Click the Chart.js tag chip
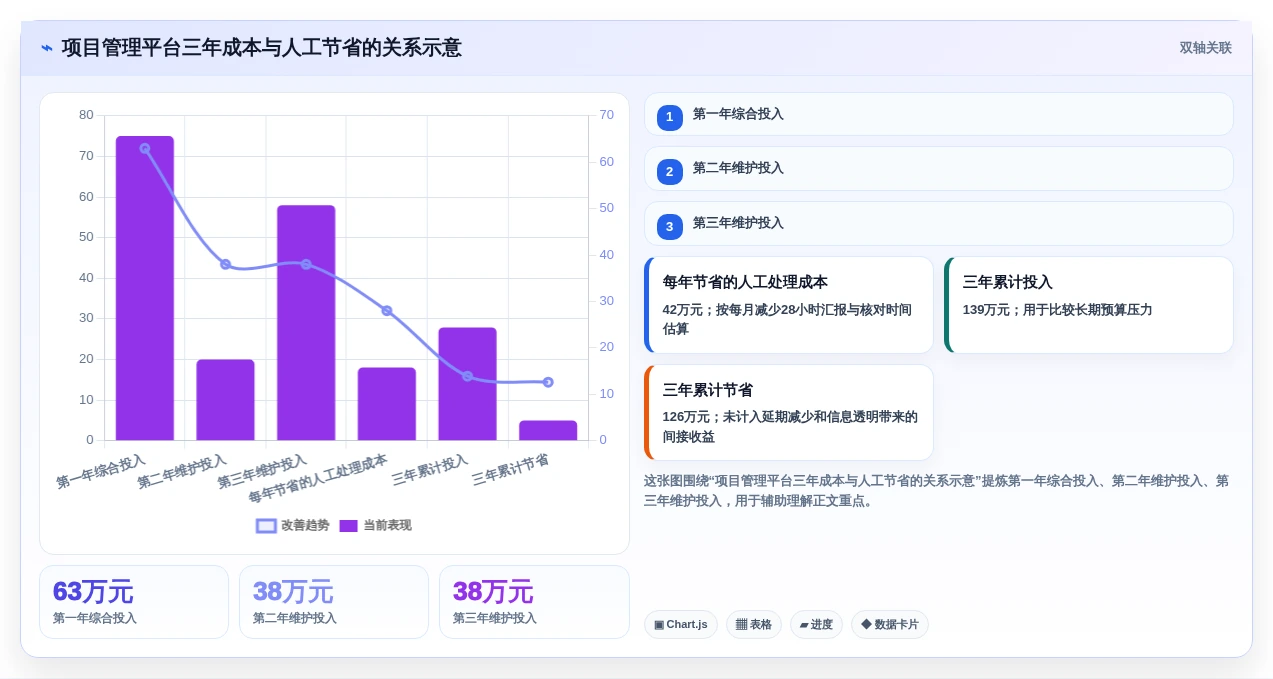Viewport: 1273px width, 679px height. (681, 624)
